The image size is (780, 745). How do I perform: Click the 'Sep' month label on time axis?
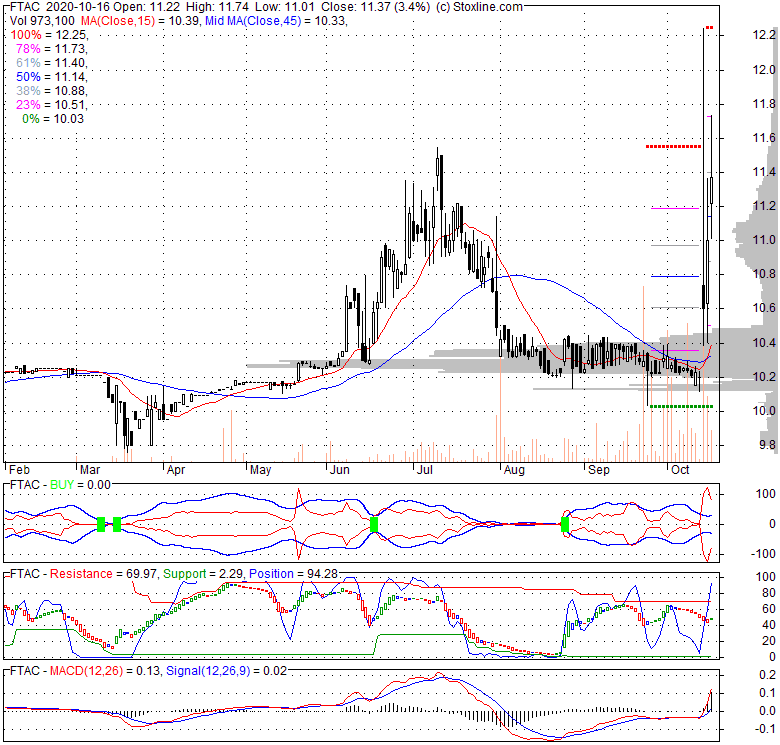tap(599, 470)
